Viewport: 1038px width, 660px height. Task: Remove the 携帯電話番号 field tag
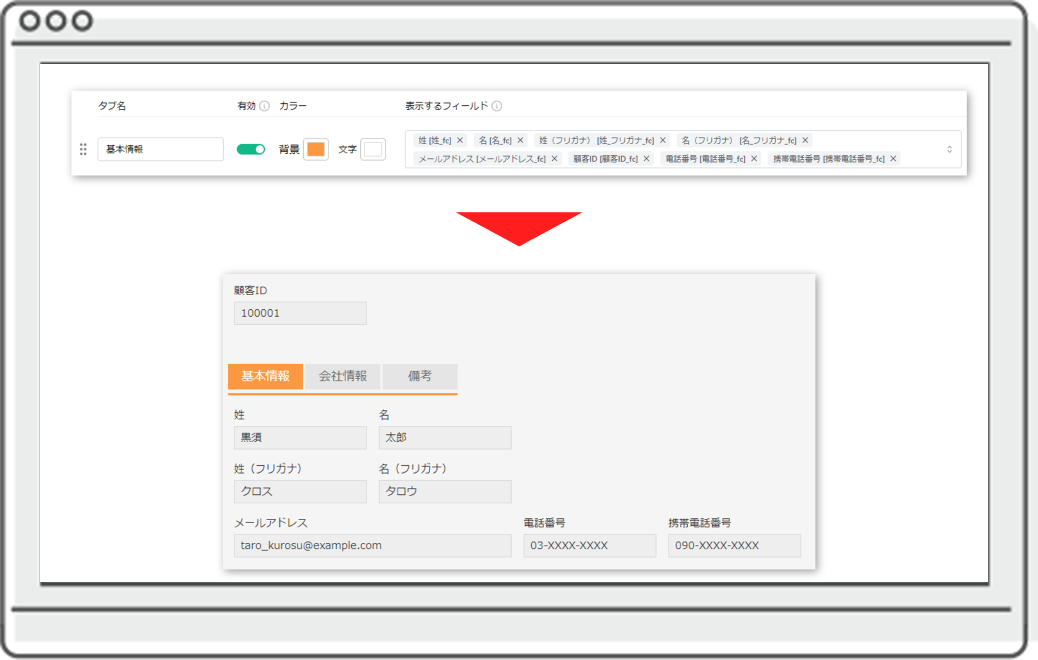click(x=893, y=159)
